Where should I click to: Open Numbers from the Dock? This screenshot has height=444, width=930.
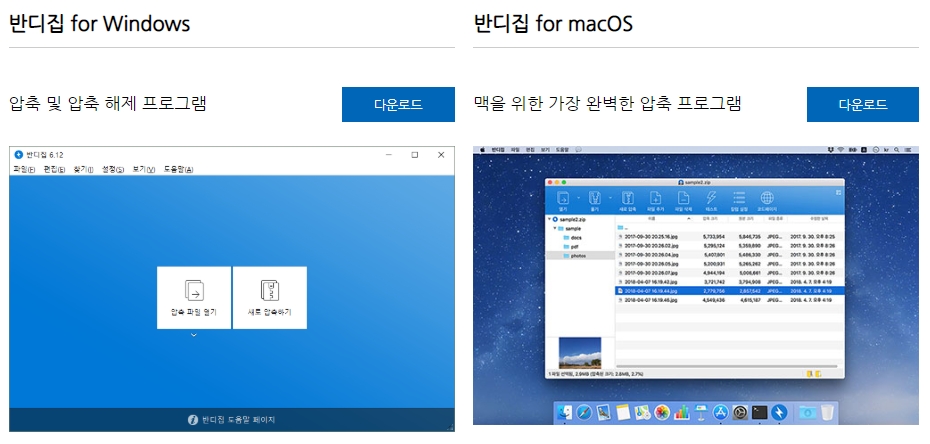coord(681,413)
